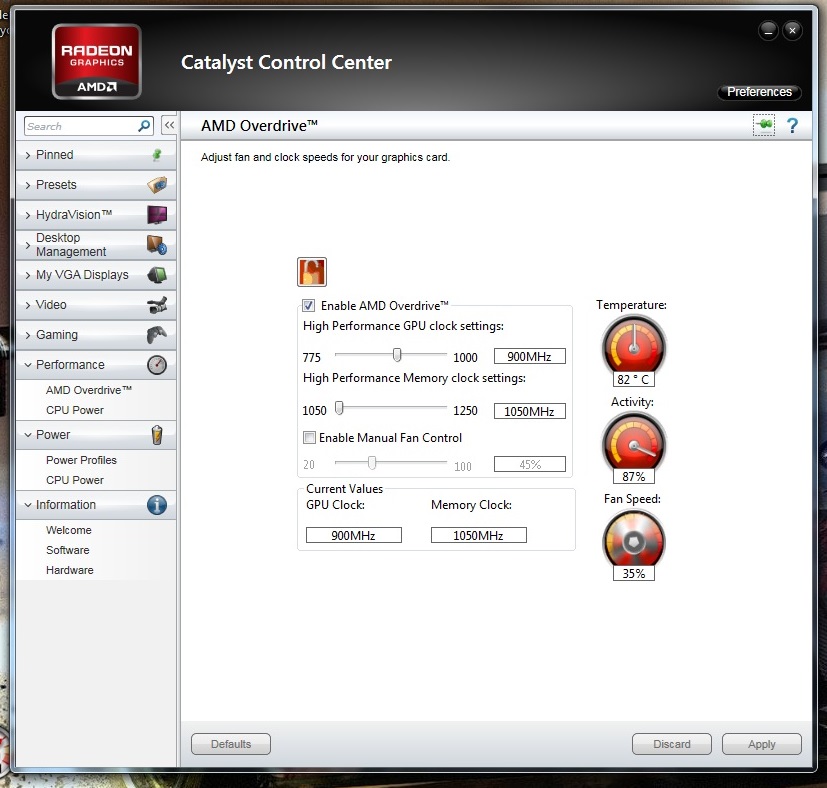Click the GPU clock slider handle
This screenshot has width=827, height=788.
(x=397, y=354)
